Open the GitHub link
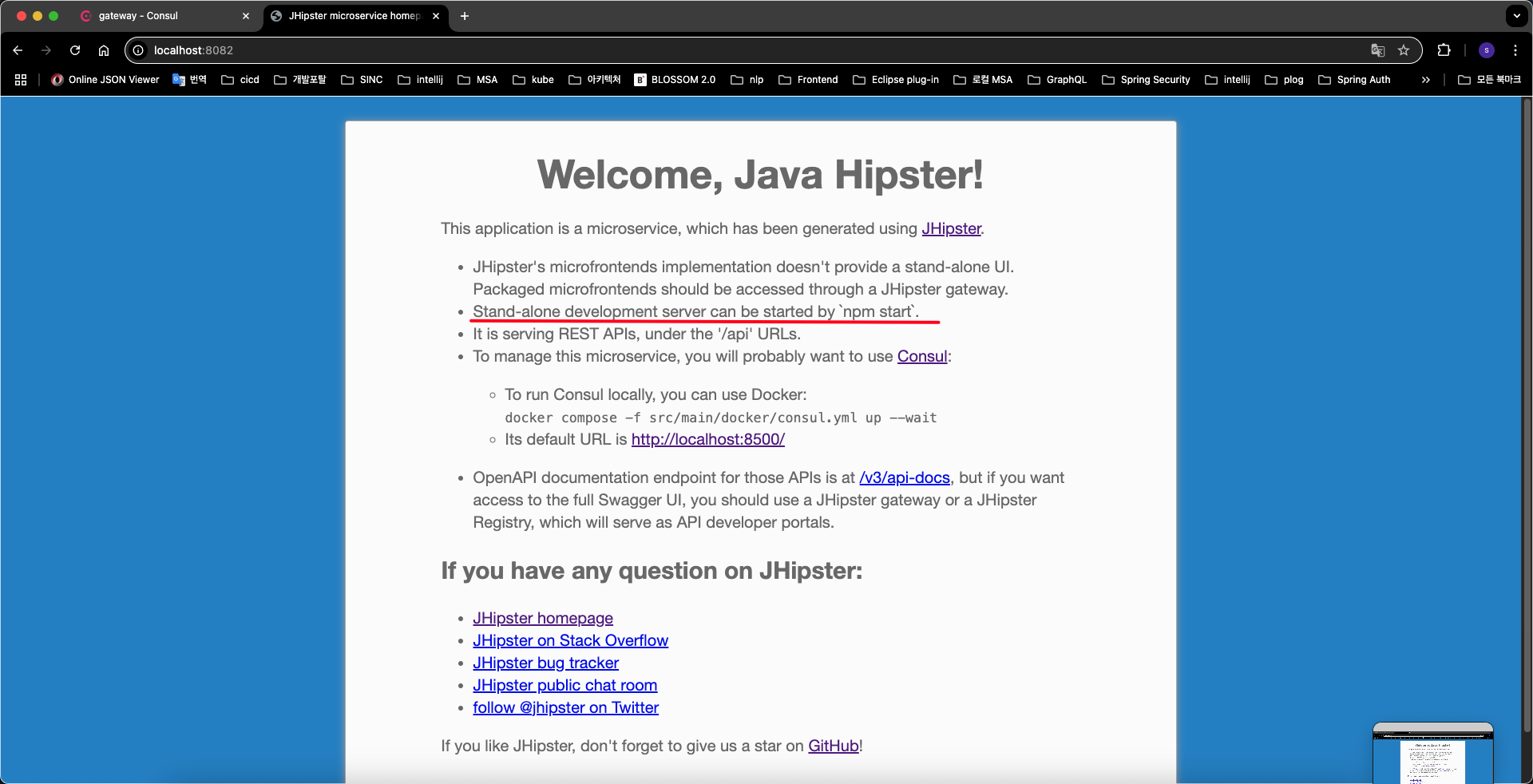 point(834,746)
